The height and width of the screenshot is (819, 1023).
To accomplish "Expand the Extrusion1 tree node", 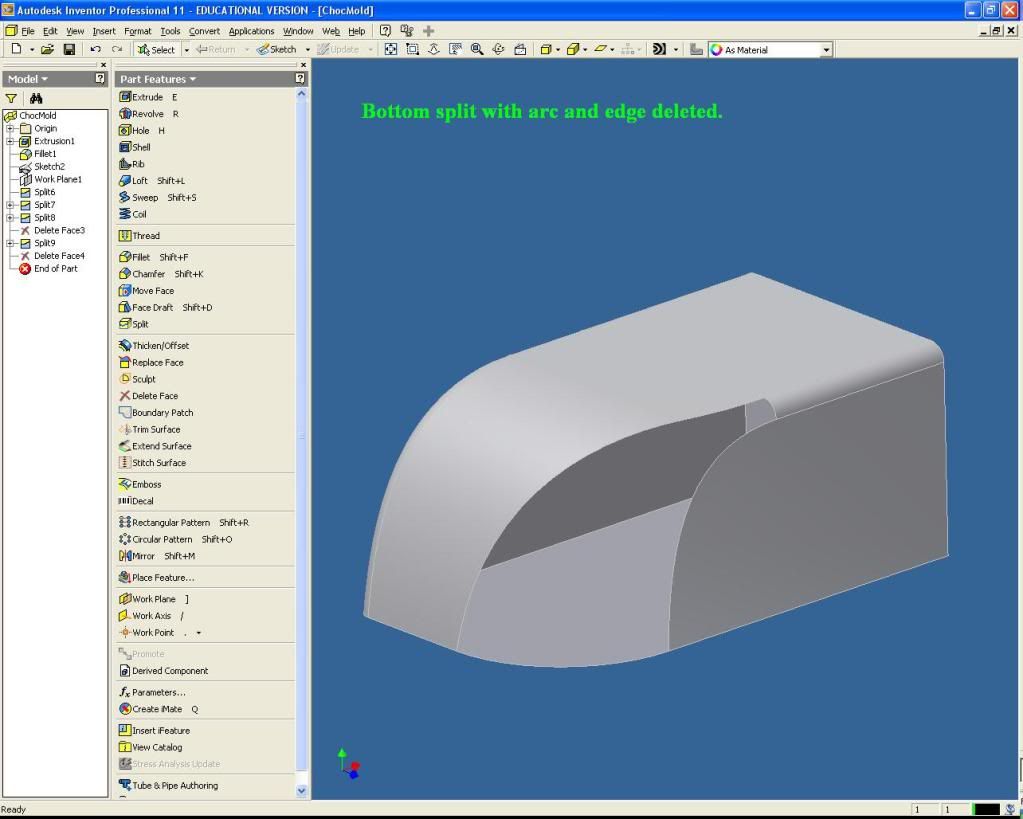I will (x=10, y=141).
